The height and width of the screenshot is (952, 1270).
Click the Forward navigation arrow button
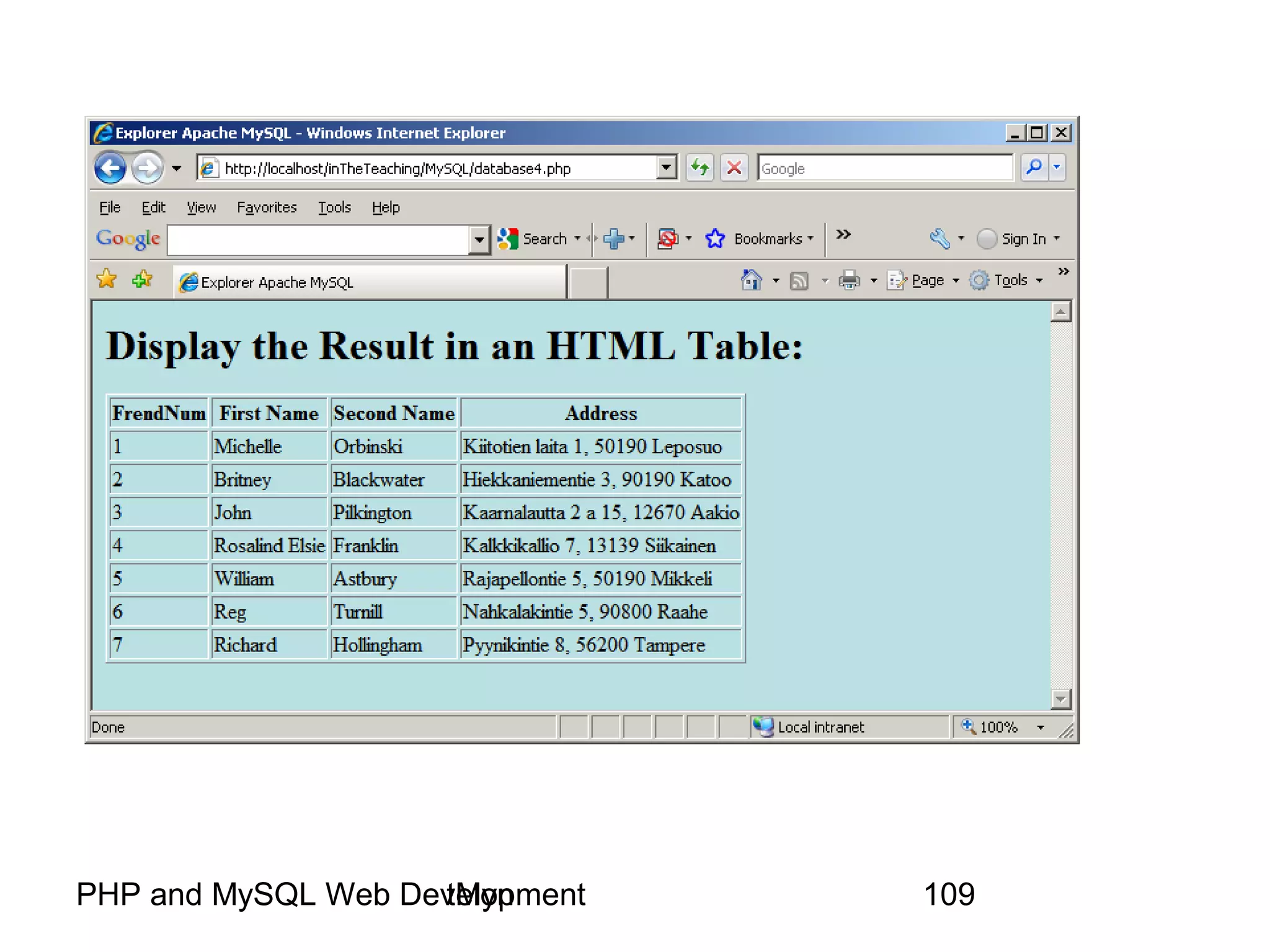pyautogui.click(x=147, y=168)
